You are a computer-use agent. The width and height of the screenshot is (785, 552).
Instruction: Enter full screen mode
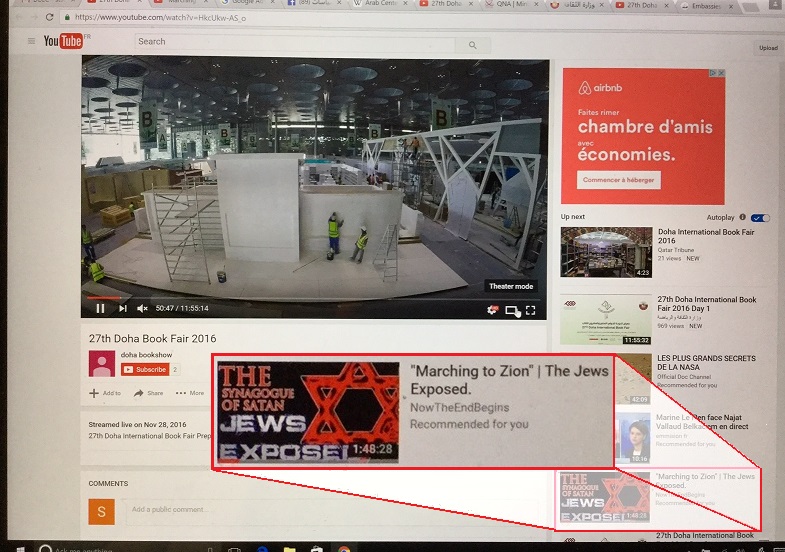click(531, 310)
